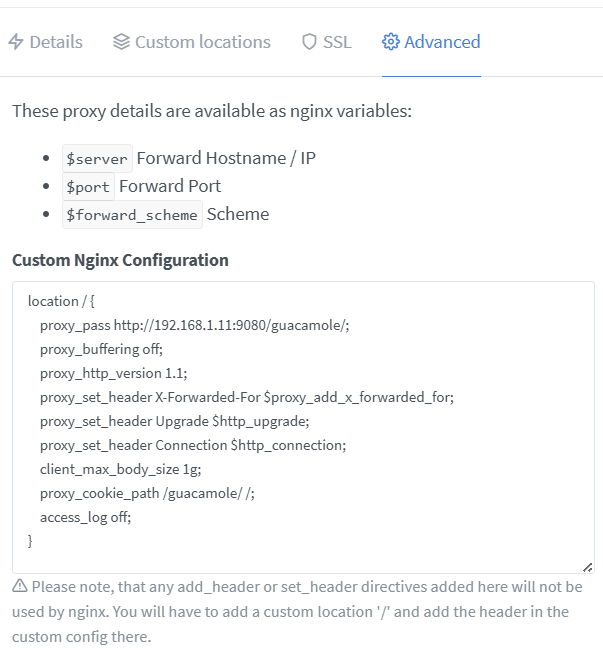Select the Advanced tab label
Screen dimensions: 603x670
point(442,42)
